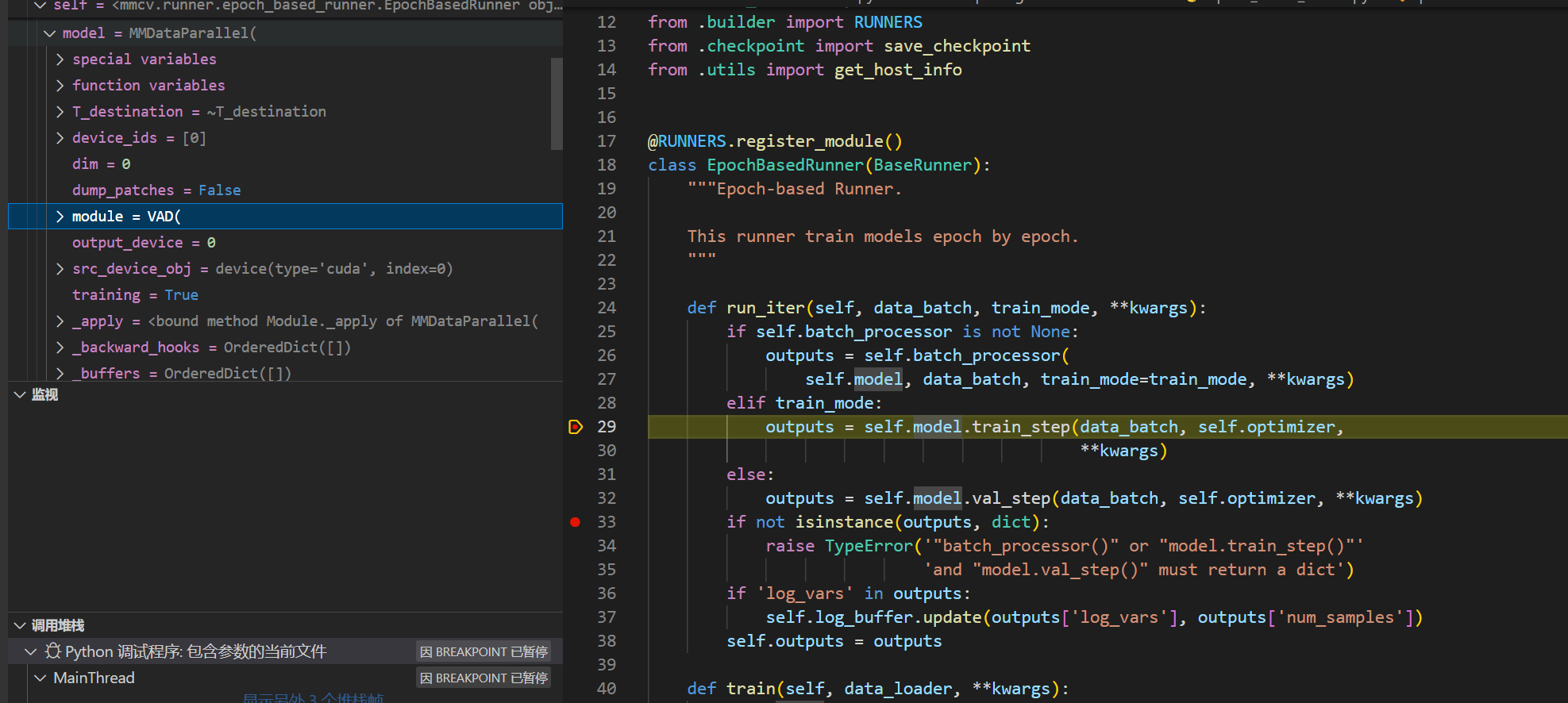This screenshot has height=703, width=1568.
Task: Expand the device_ids = [0] entry
Action: [60, 138]
